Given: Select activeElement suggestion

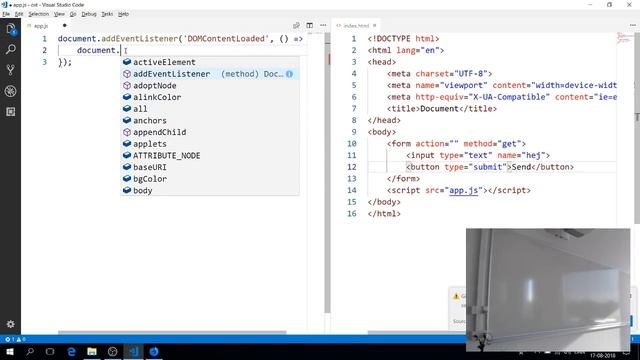Looking at the screenshot, I should (210, 62).
